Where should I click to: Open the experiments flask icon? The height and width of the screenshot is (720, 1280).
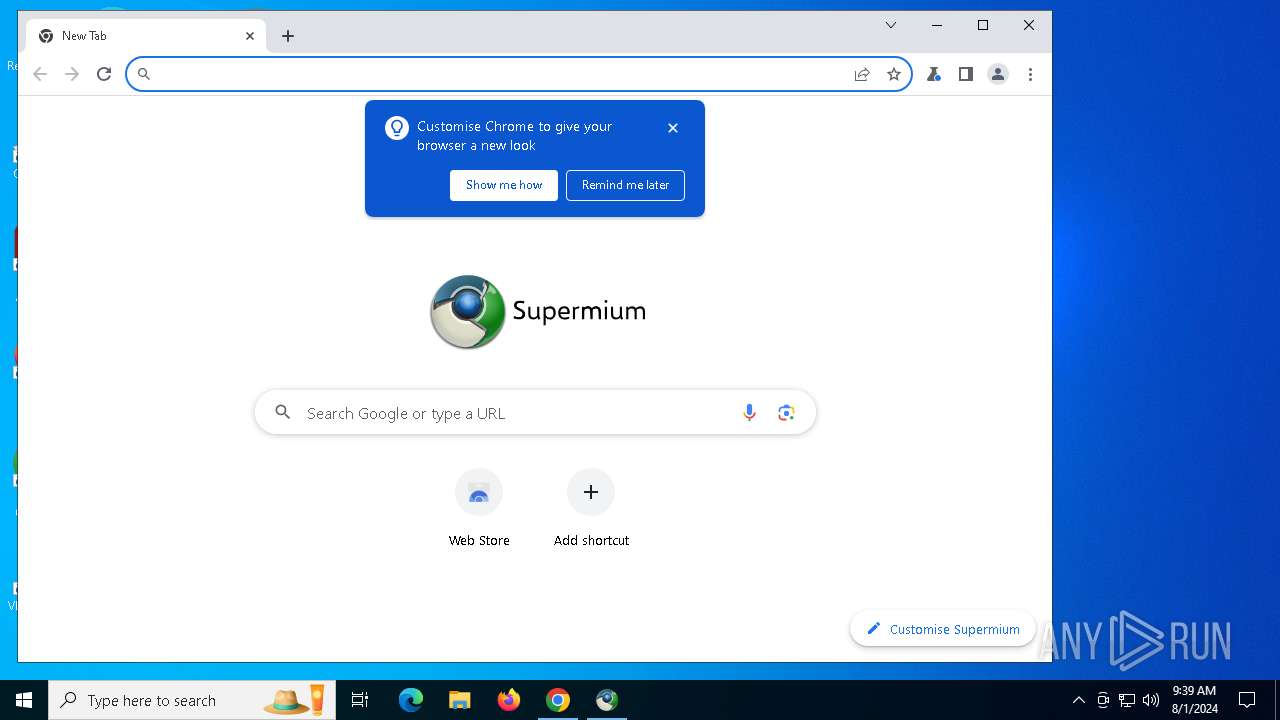(934, 74)
